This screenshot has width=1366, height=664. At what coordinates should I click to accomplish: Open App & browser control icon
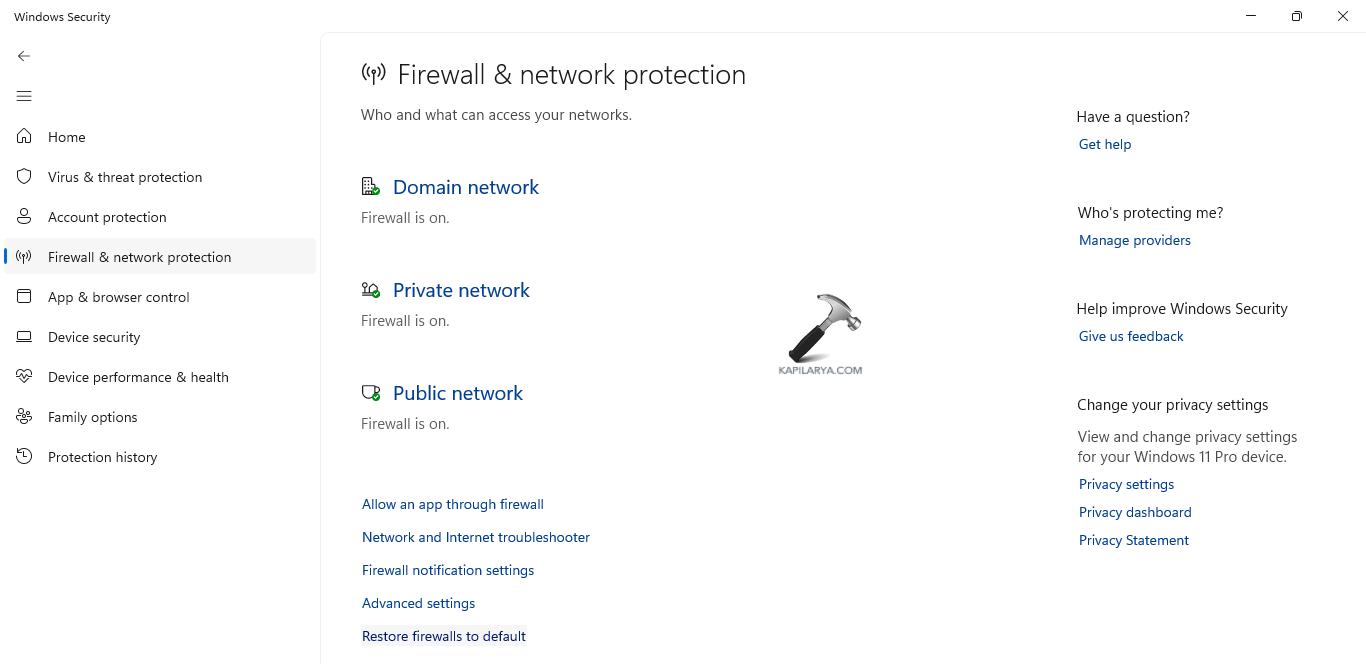pyautogui.click(x=25, y=297)
